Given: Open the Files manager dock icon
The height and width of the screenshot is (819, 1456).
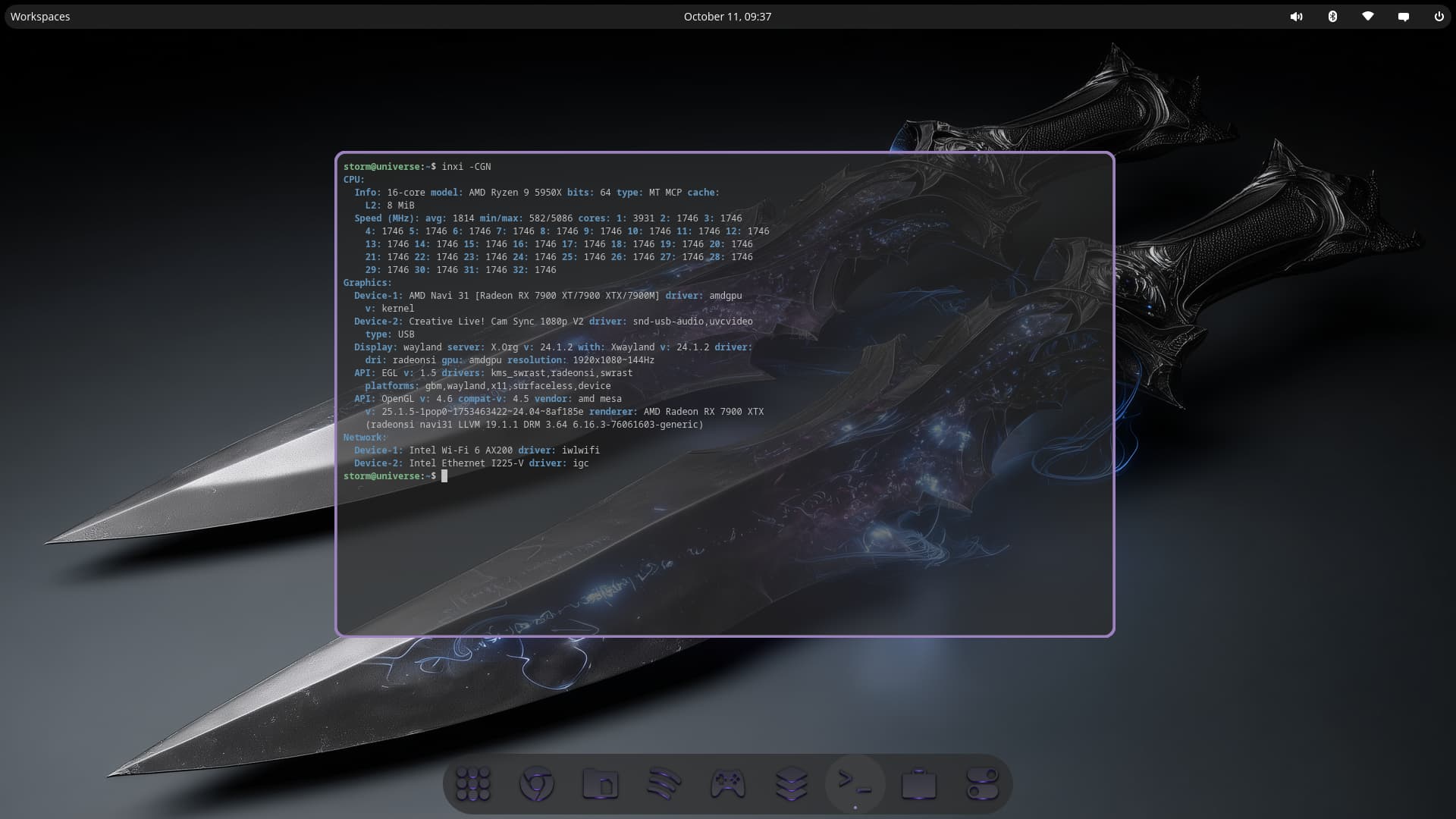Looking at the screenshot, I should click(x=600, y=784).
